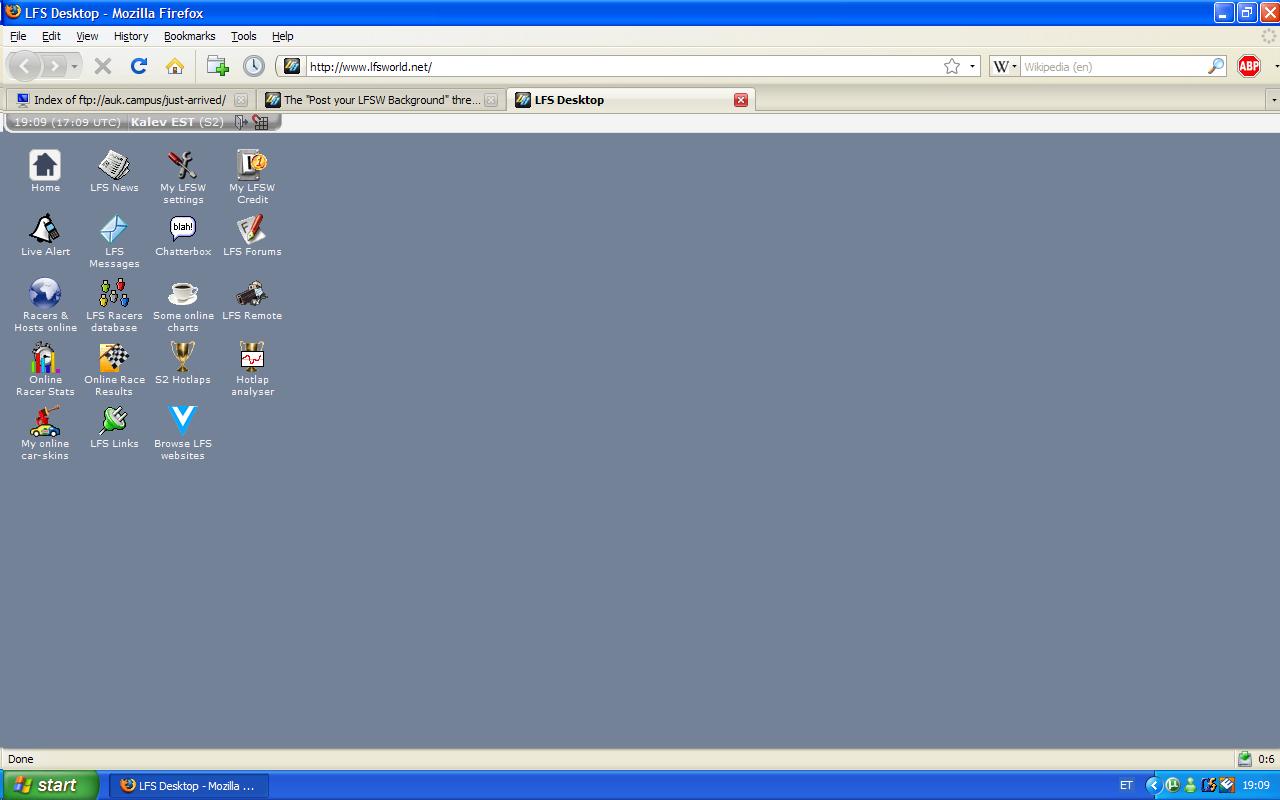The width and height of the screenshot is (1280, 800).
Task: Click the browser forward arrow button
Action: pos(54,66)
